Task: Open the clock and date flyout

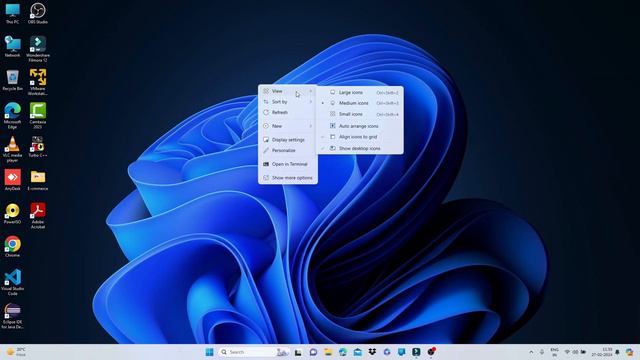Action: point(603,352)
